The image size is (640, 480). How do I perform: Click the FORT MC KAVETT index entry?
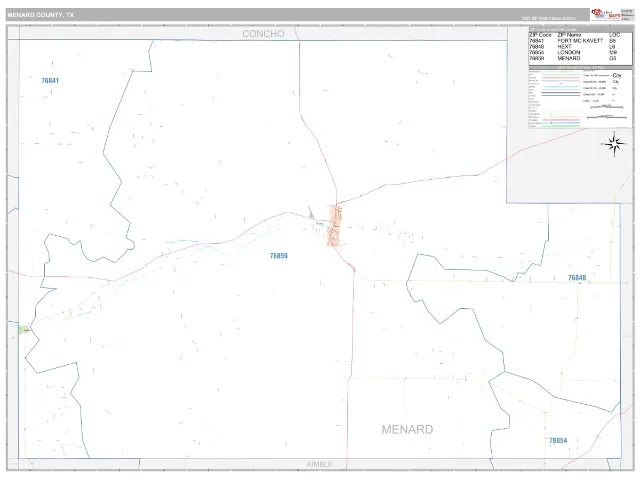click(580, 41)
